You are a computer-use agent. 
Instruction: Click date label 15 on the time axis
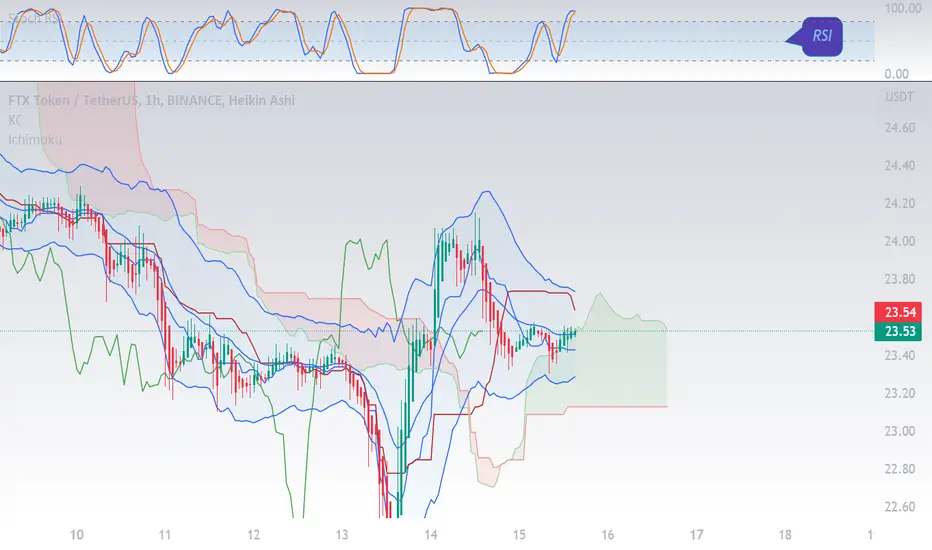tap(519, 535)
